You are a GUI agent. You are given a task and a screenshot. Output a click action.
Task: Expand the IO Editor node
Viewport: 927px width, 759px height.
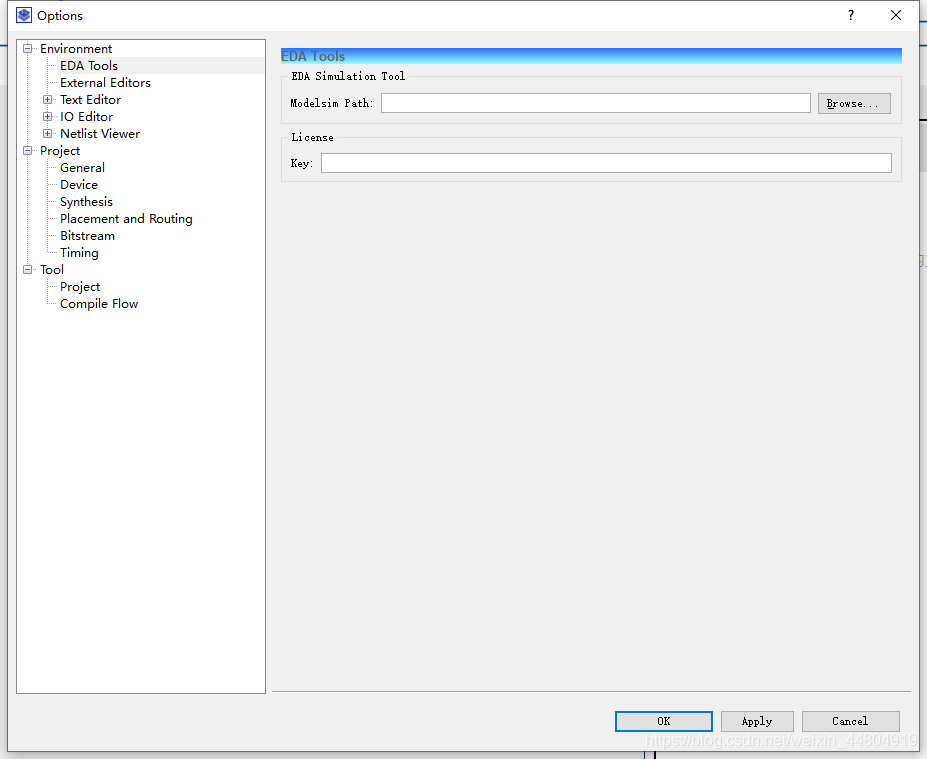pyautogui.click(x=47, y=116)
